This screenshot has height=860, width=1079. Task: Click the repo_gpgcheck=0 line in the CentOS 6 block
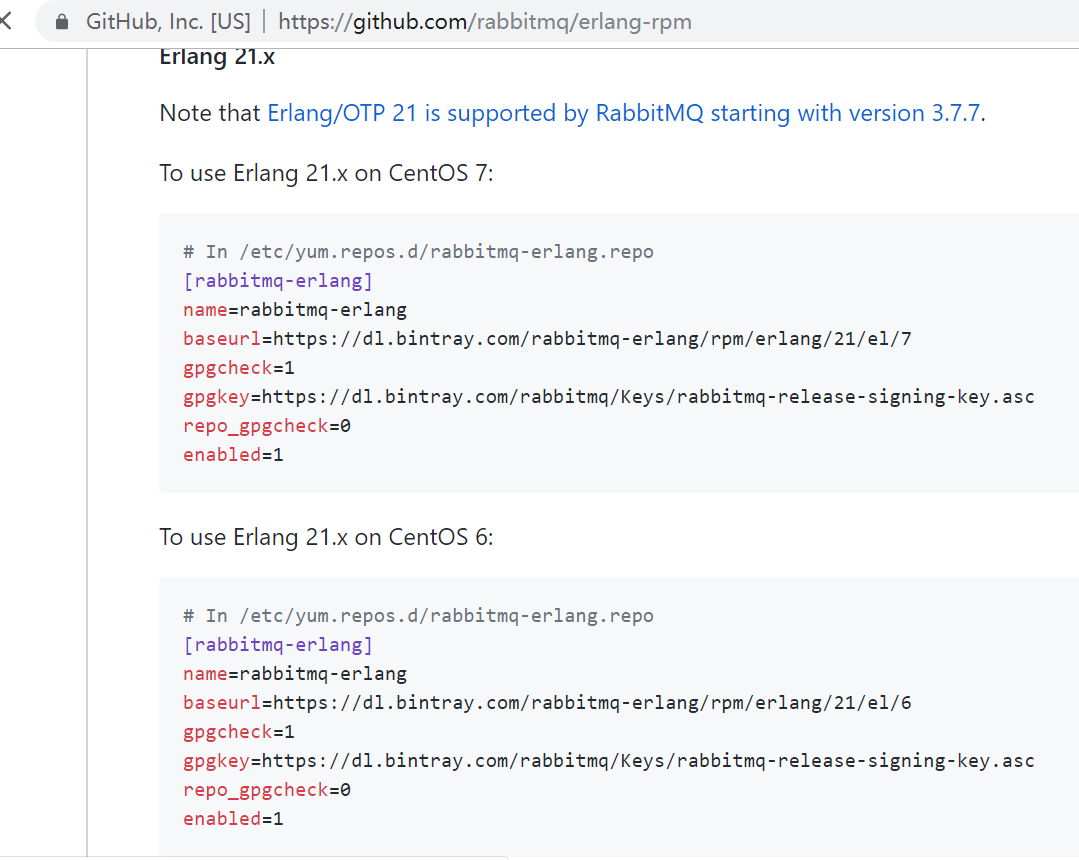(x=267, y=790)
